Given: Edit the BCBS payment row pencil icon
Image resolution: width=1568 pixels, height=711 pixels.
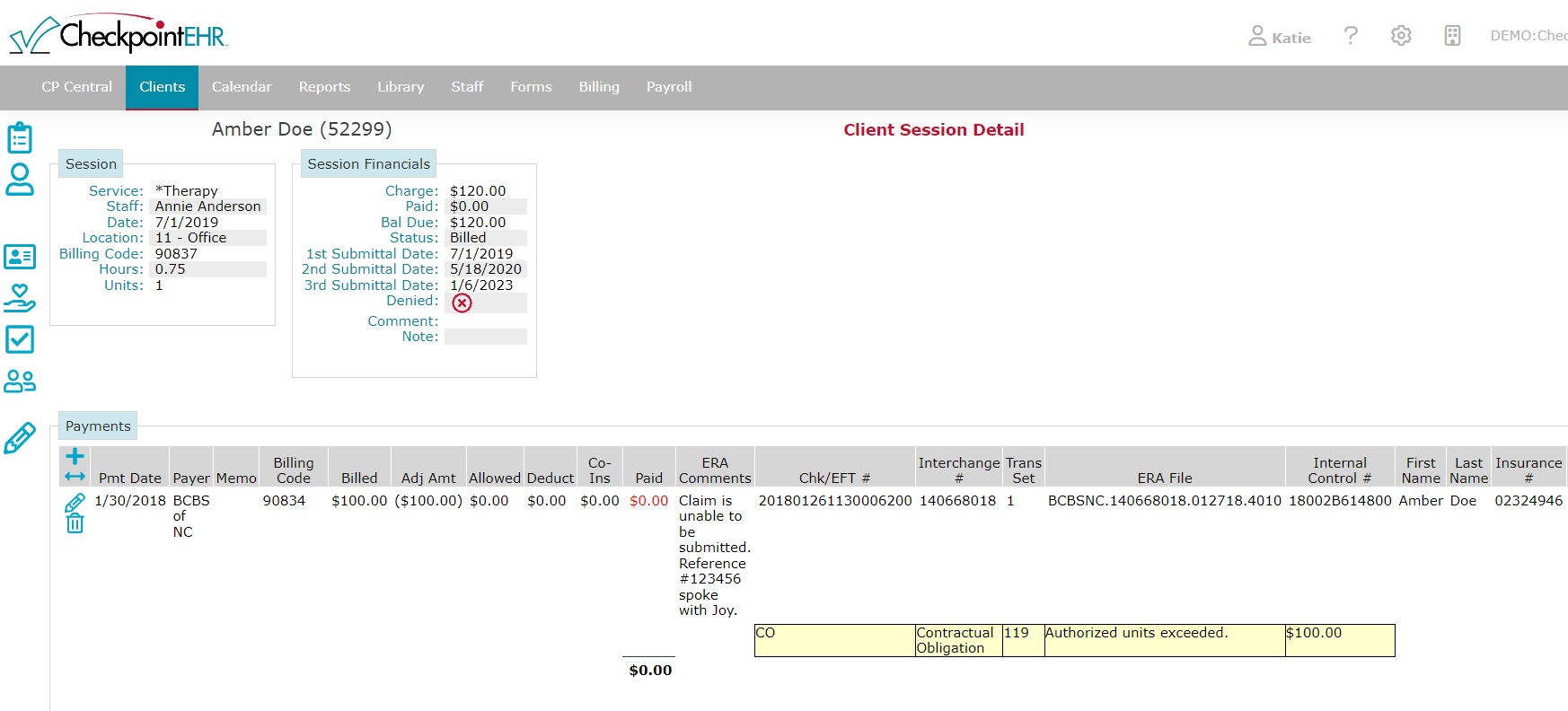Looking at the screenshot, I should pyautogui.click(x=75, y=503).
